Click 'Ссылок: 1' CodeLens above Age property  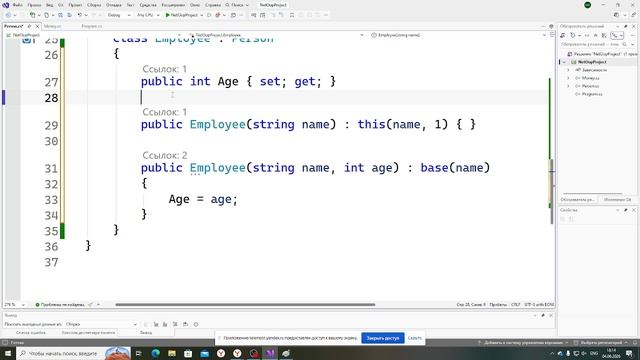pos(164,69)
